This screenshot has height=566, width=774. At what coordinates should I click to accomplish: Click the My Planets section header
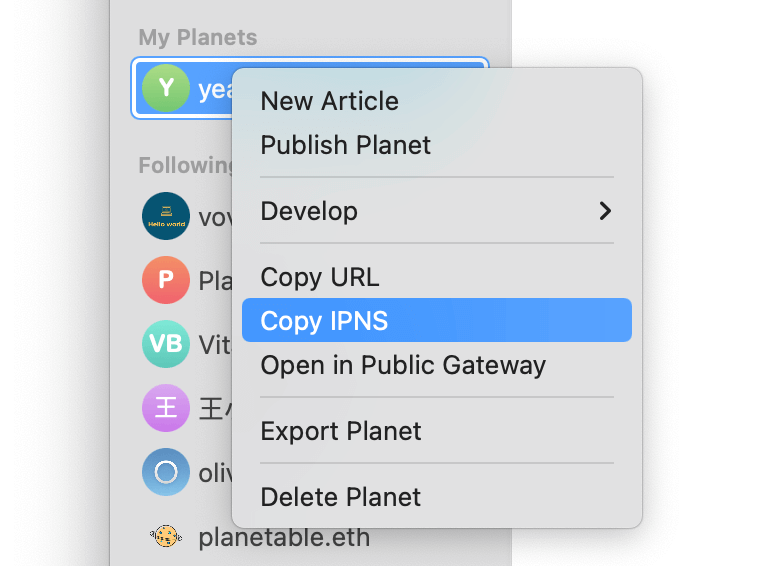[x=198, y=38]
